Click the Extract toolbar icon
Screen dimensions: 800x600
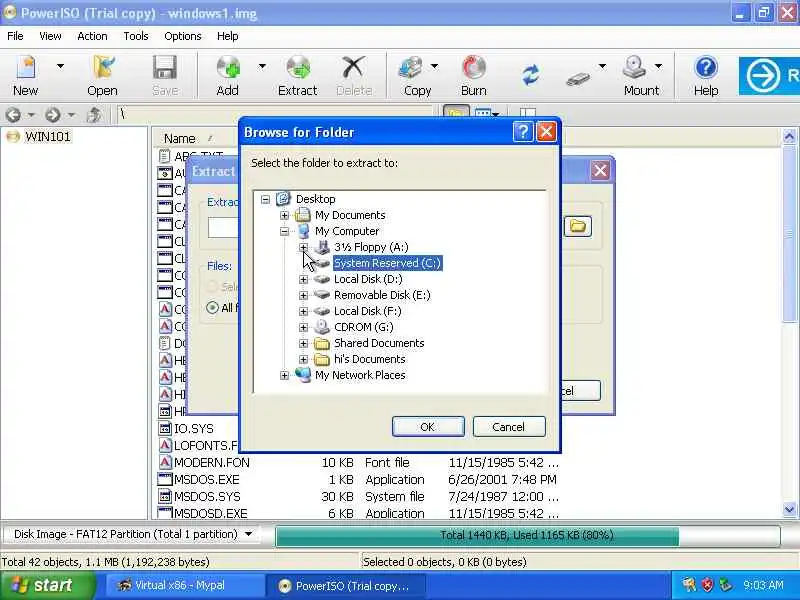click(297, 76)
